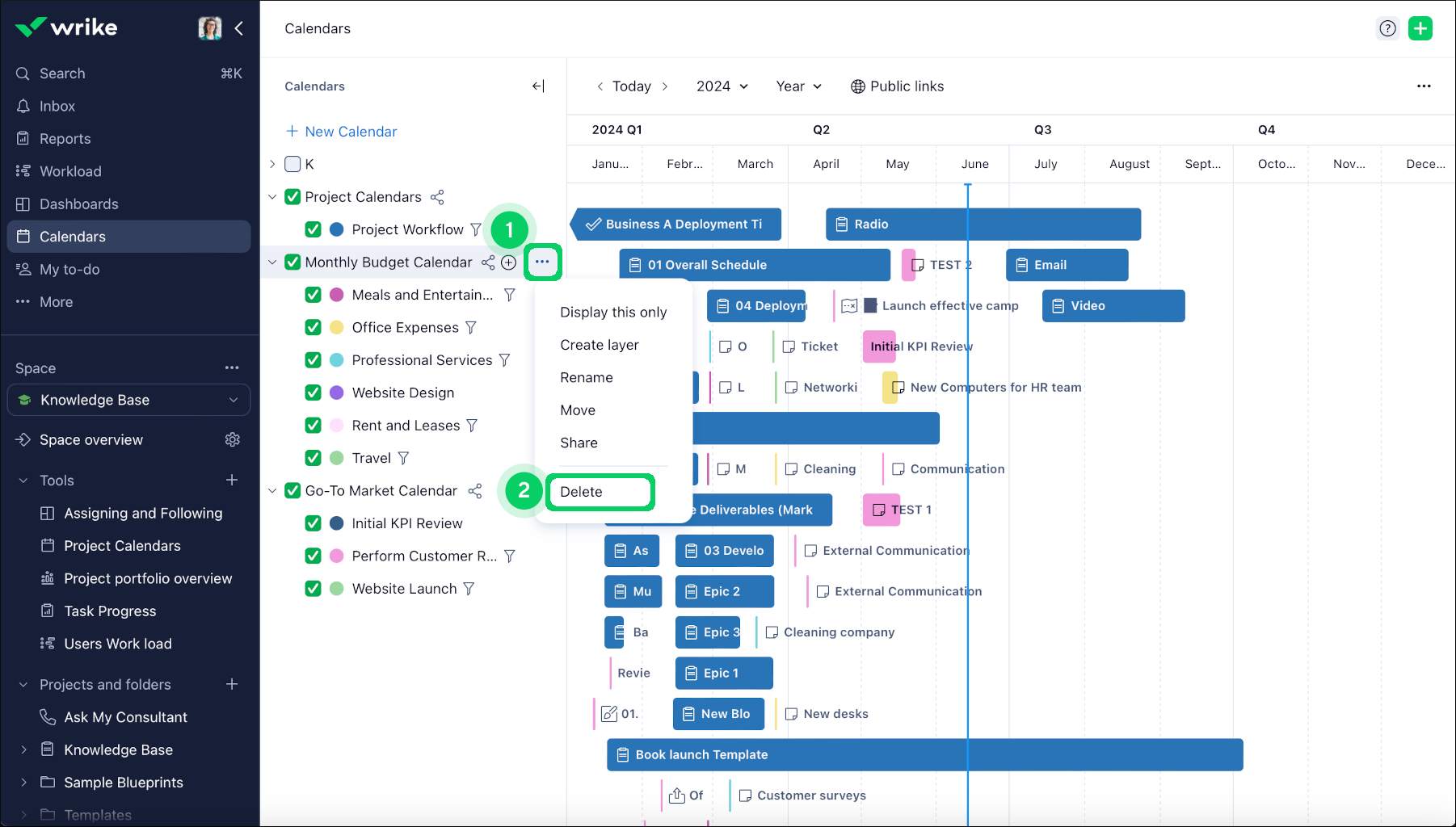Open Space overview settings gear
The height and width of the screenshot is (827, 1456).
(x=233, y=439)
